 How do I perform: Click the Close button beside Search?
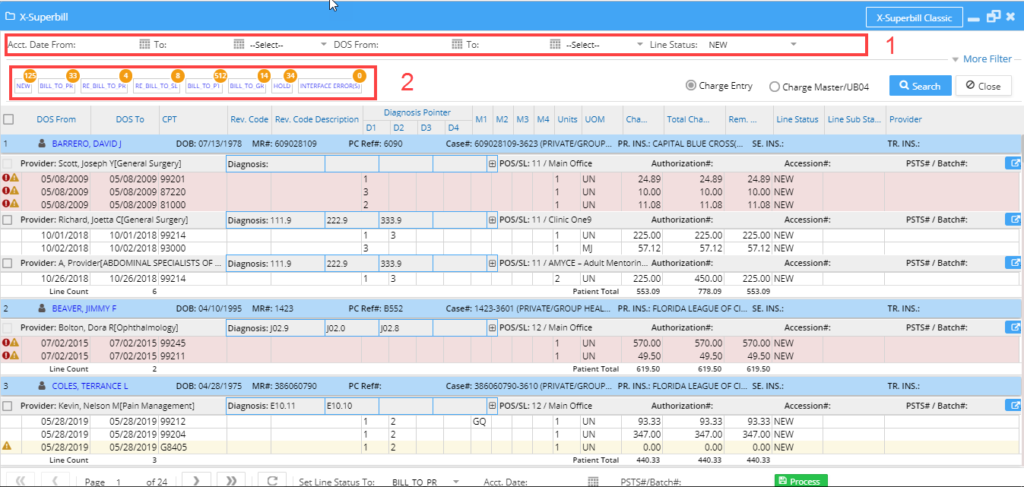click(984, 86)
